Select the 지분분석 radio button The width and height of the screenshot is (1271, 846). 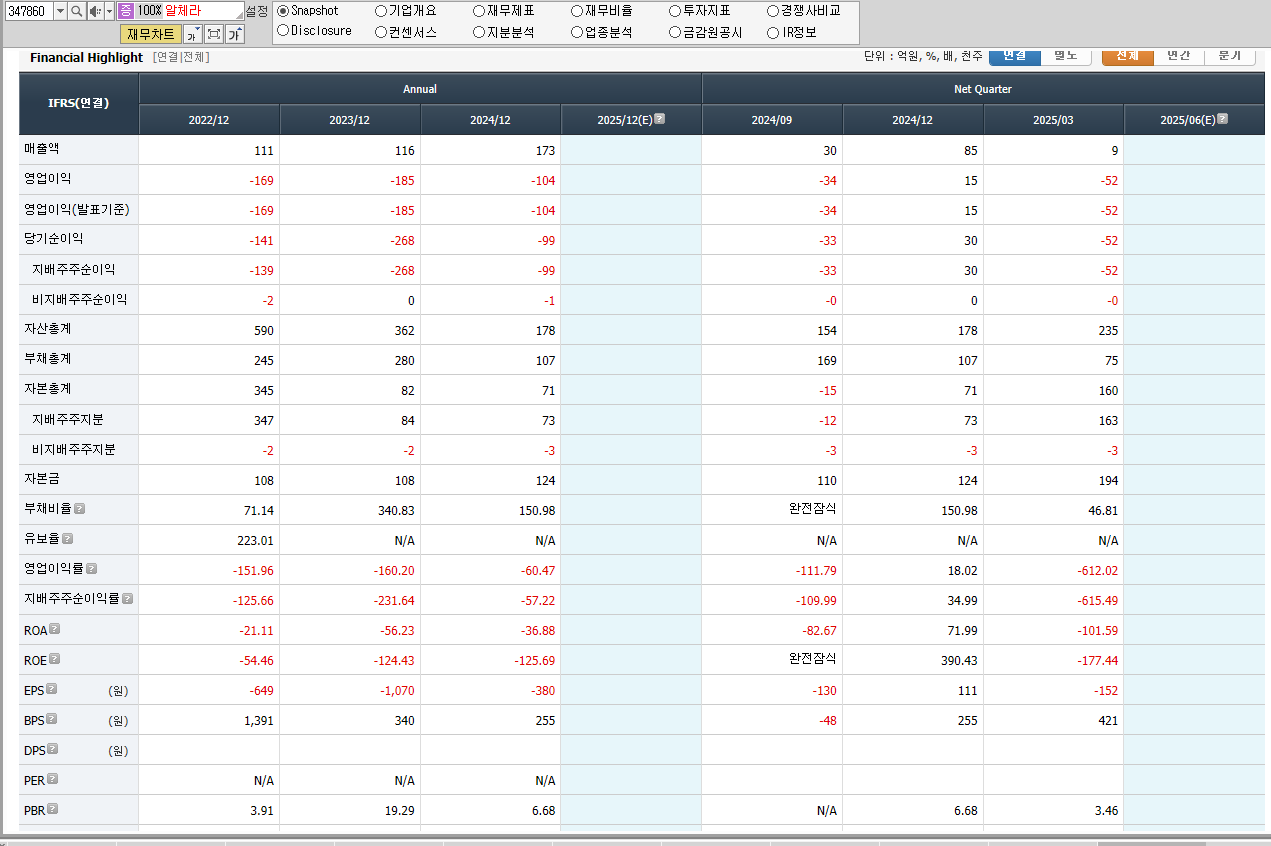pos(479,32)
